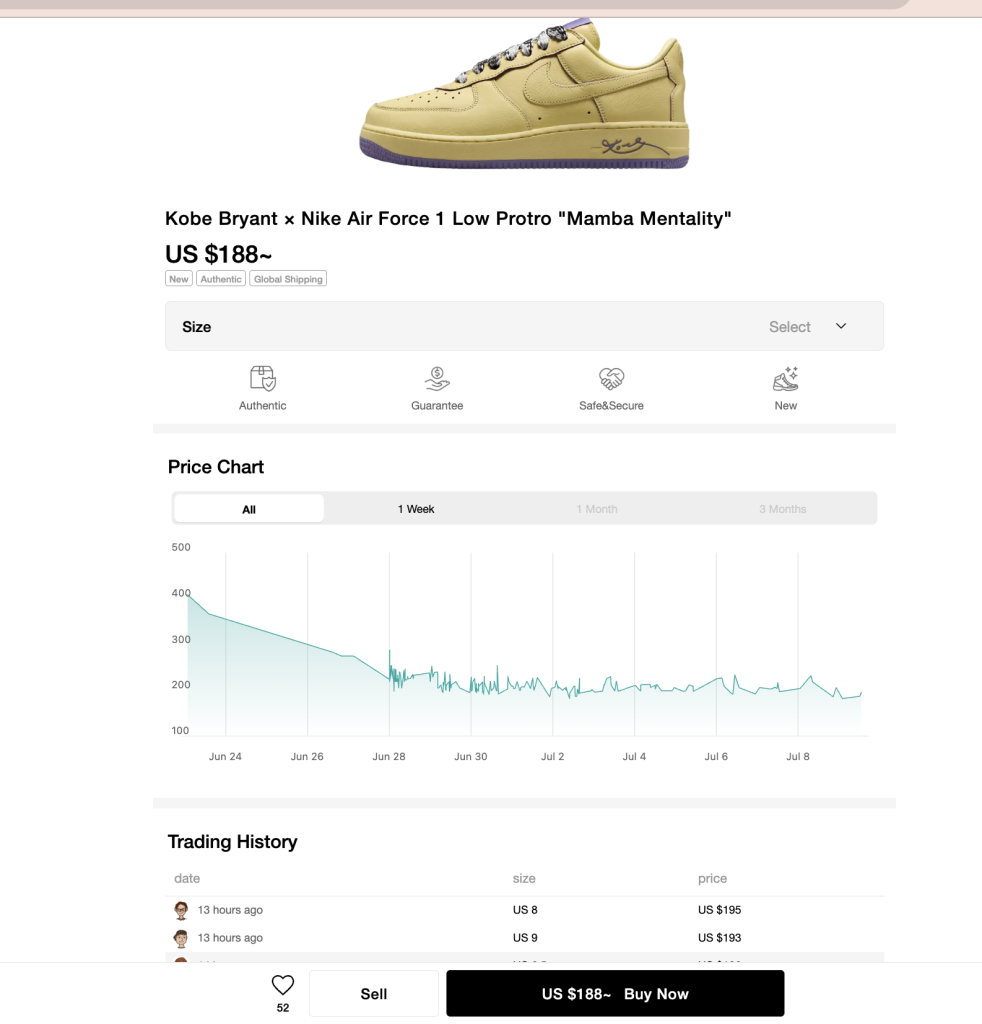Select the All chart range tab

pos(249,509)
